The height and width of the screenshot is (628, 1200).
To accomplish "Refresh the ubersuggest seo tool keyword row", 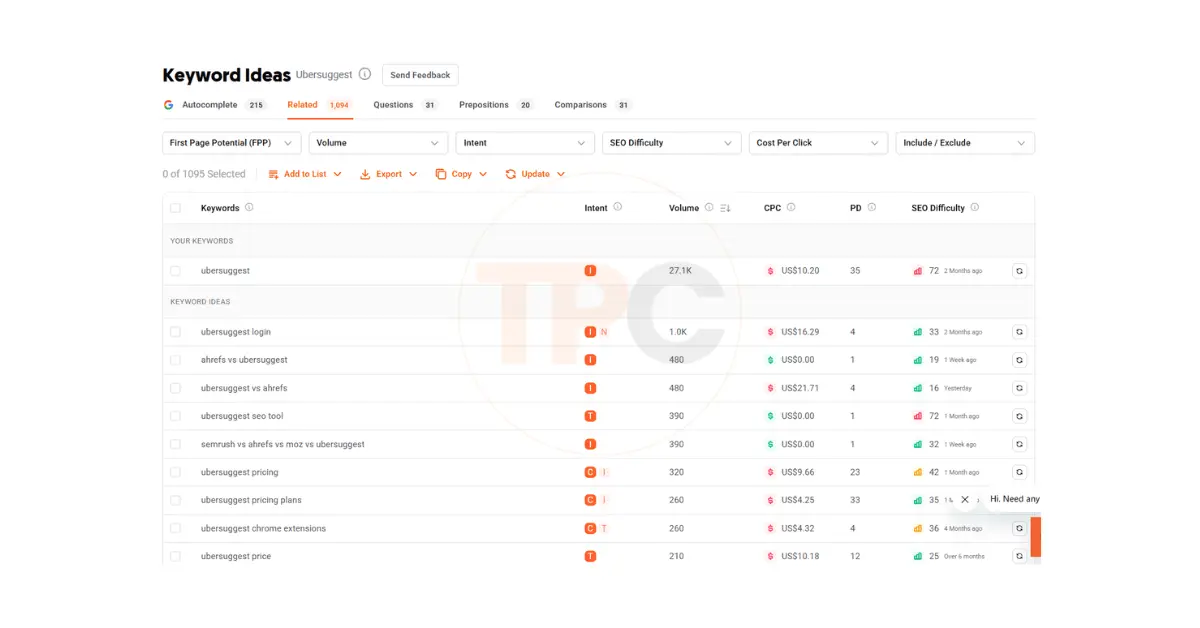I will click(x=1019, y=416).
